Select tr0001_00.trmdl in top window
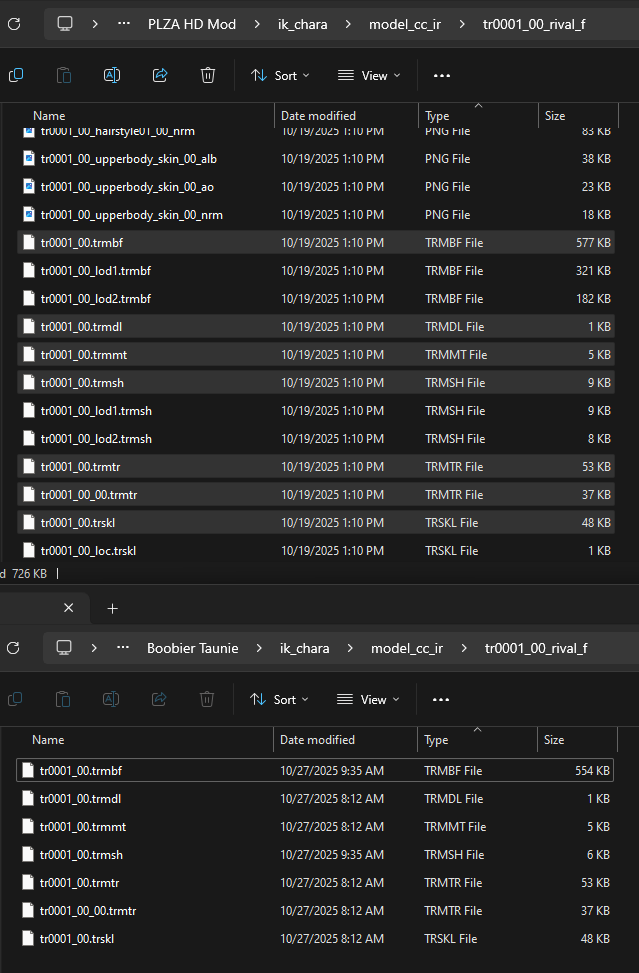The width and height of the screenshot is (639, 973). coord(316,326)
